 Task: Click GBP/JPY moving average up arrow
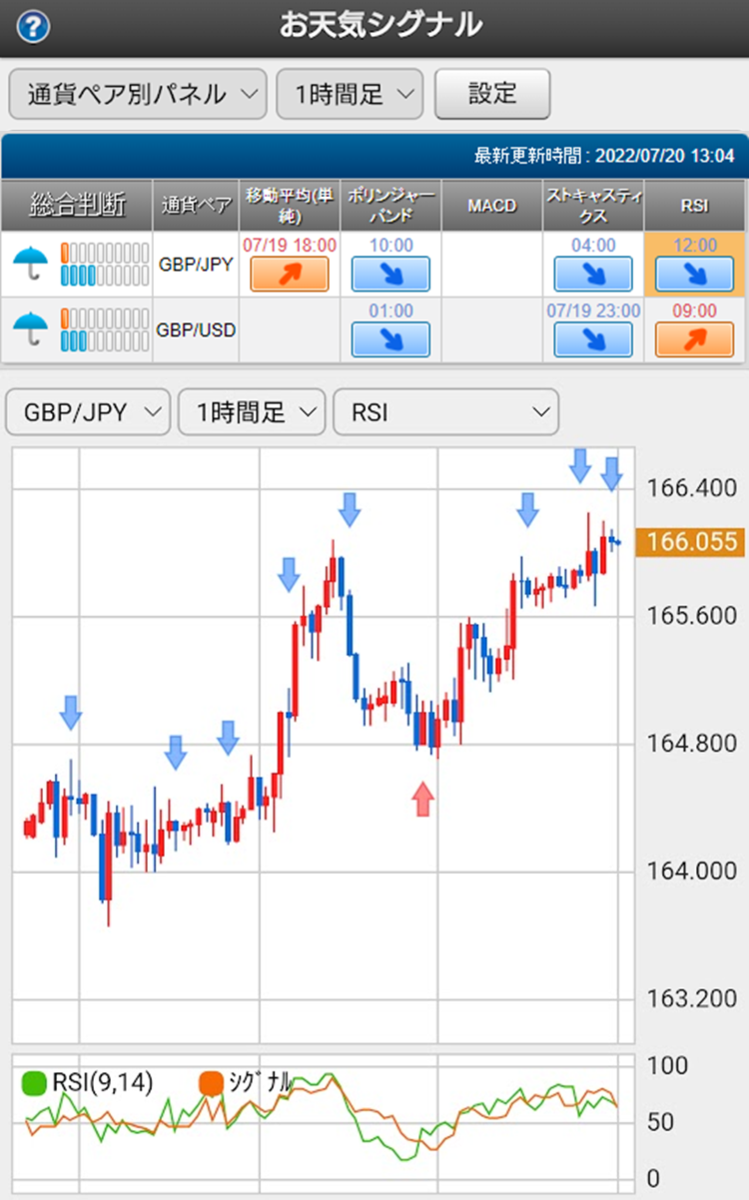(x=289, y=274)
